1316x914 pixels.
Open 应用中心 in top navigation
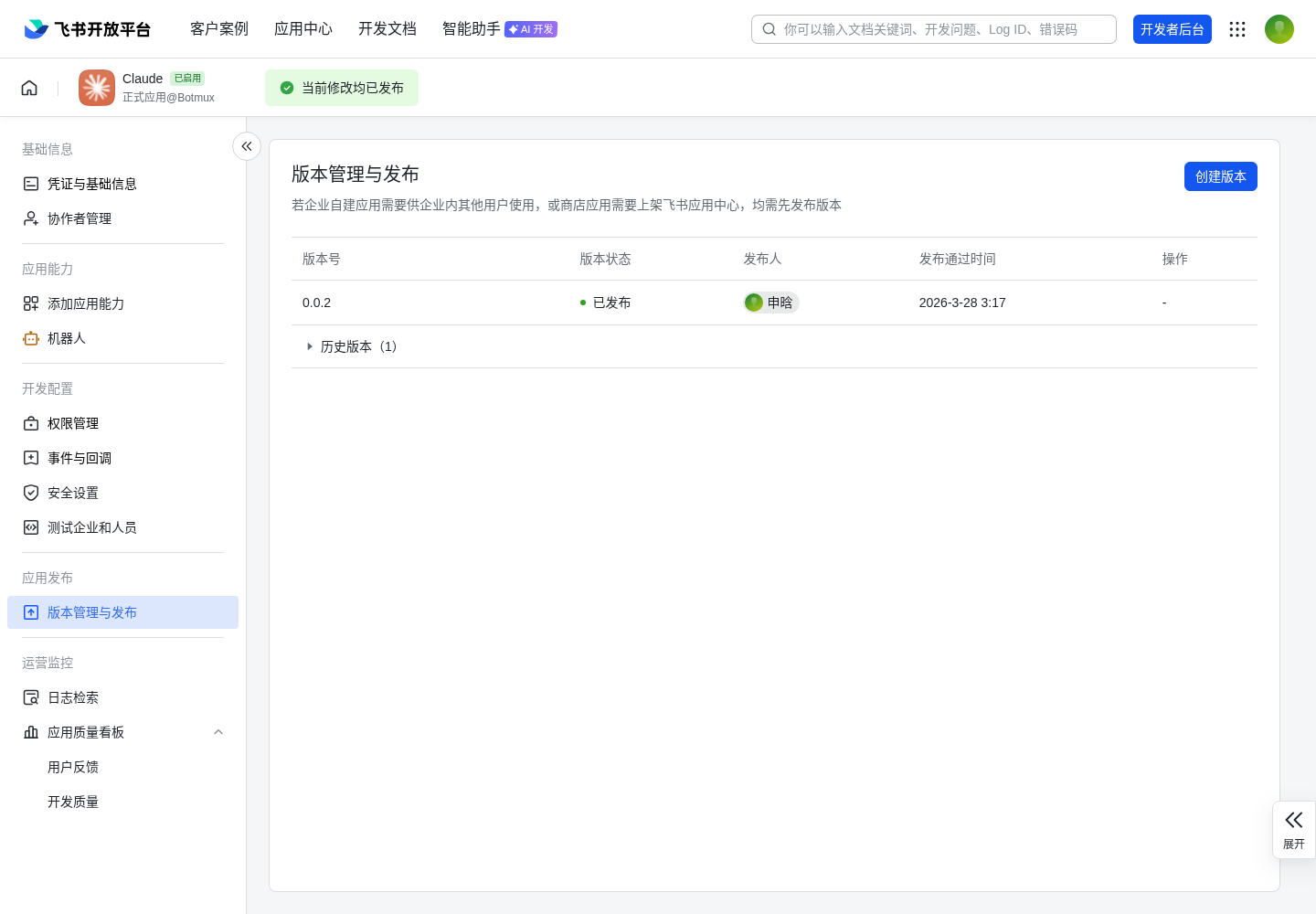click(303, 29)
